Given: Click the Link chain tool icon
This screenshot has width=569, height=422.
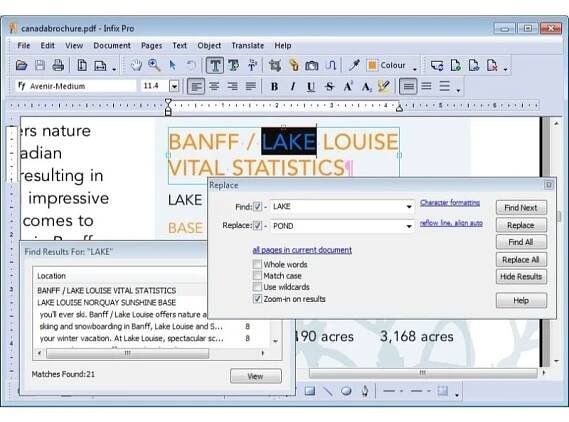Looking at the screenshot, I should click(x=294, y=66).
